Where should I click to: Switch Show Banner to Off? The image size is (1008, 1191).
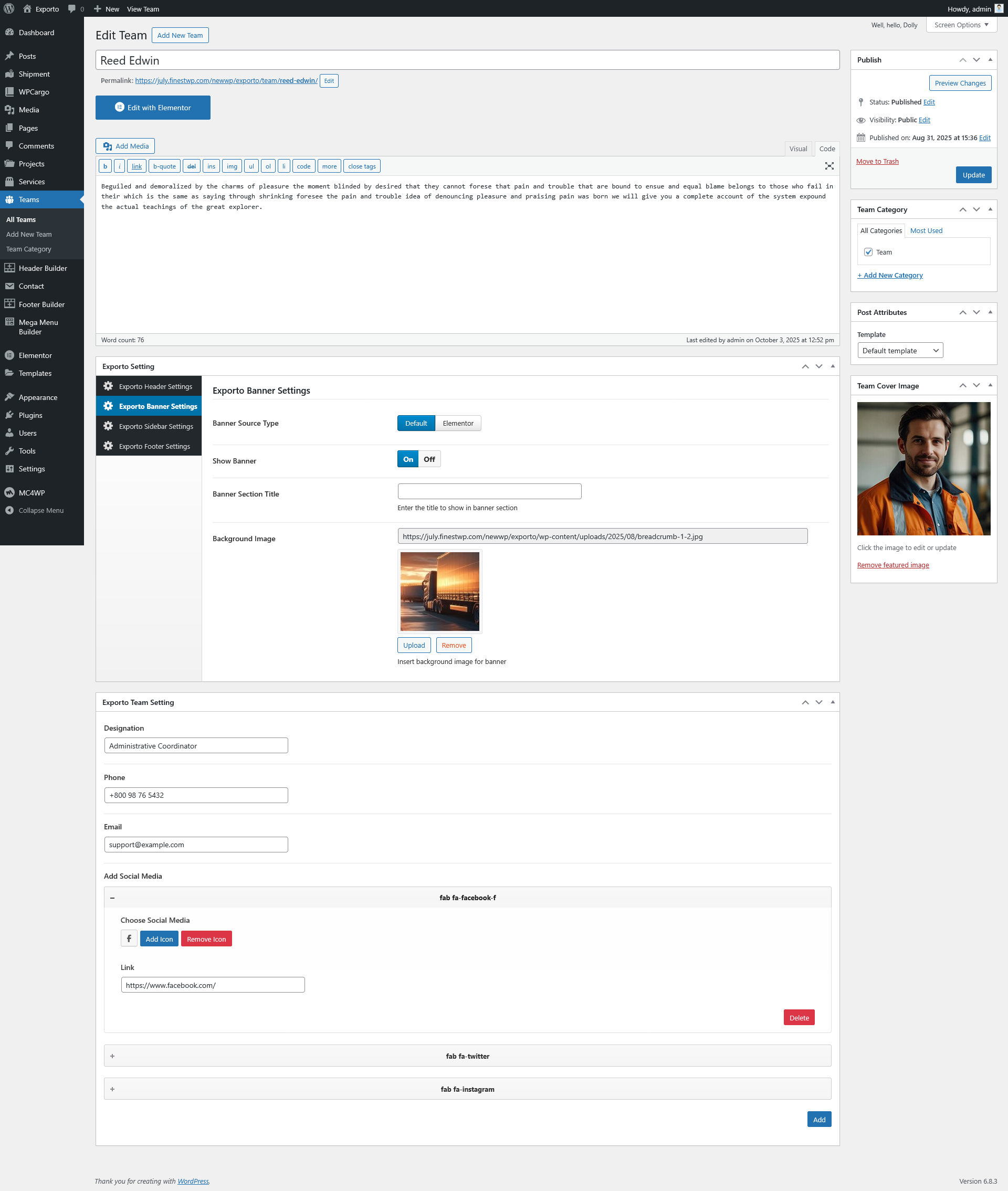pos(429,459)
